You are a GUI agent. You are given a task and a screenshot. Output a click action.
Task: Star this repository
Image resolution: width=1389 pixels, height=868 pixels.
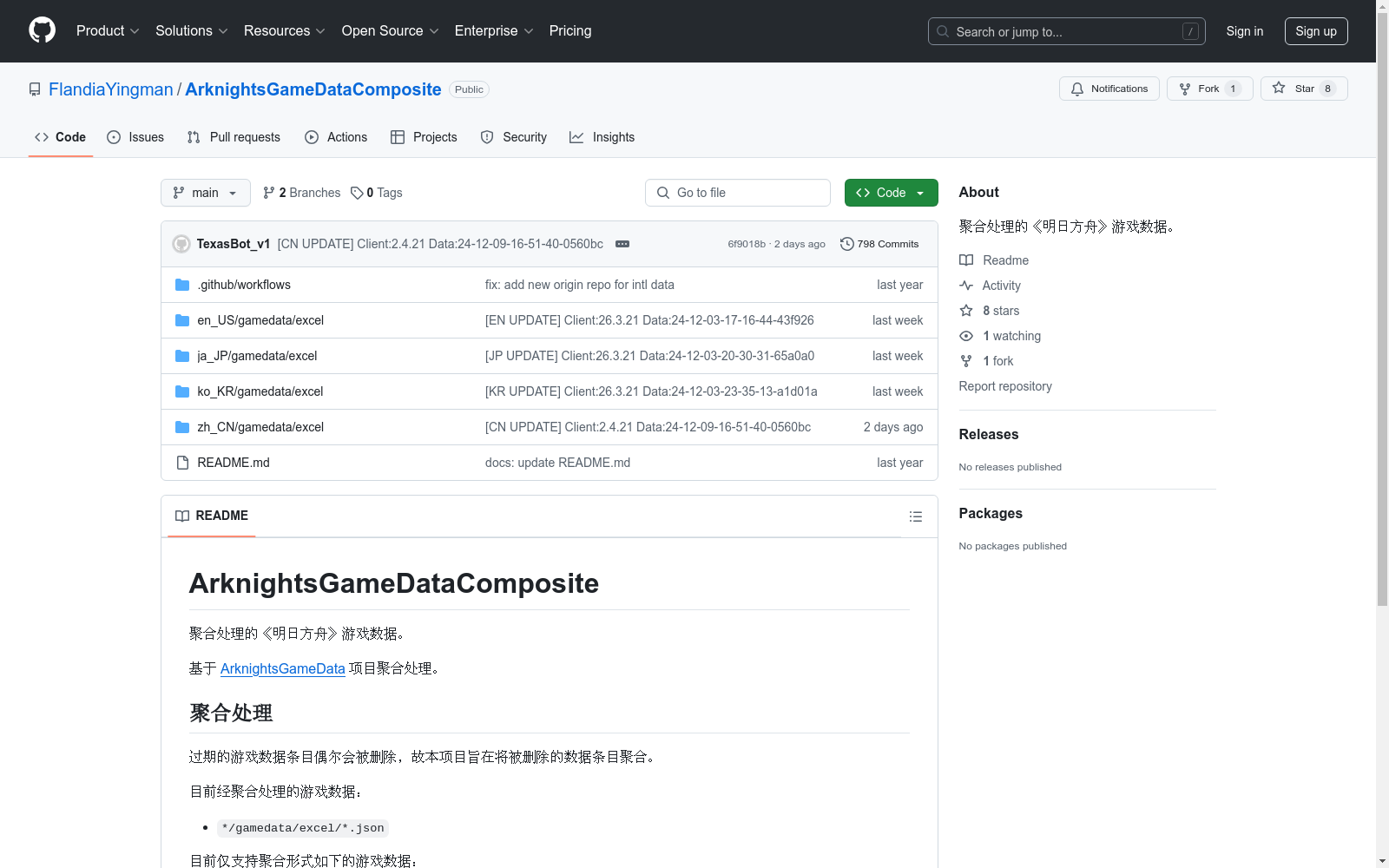[x=1304, y=89]
